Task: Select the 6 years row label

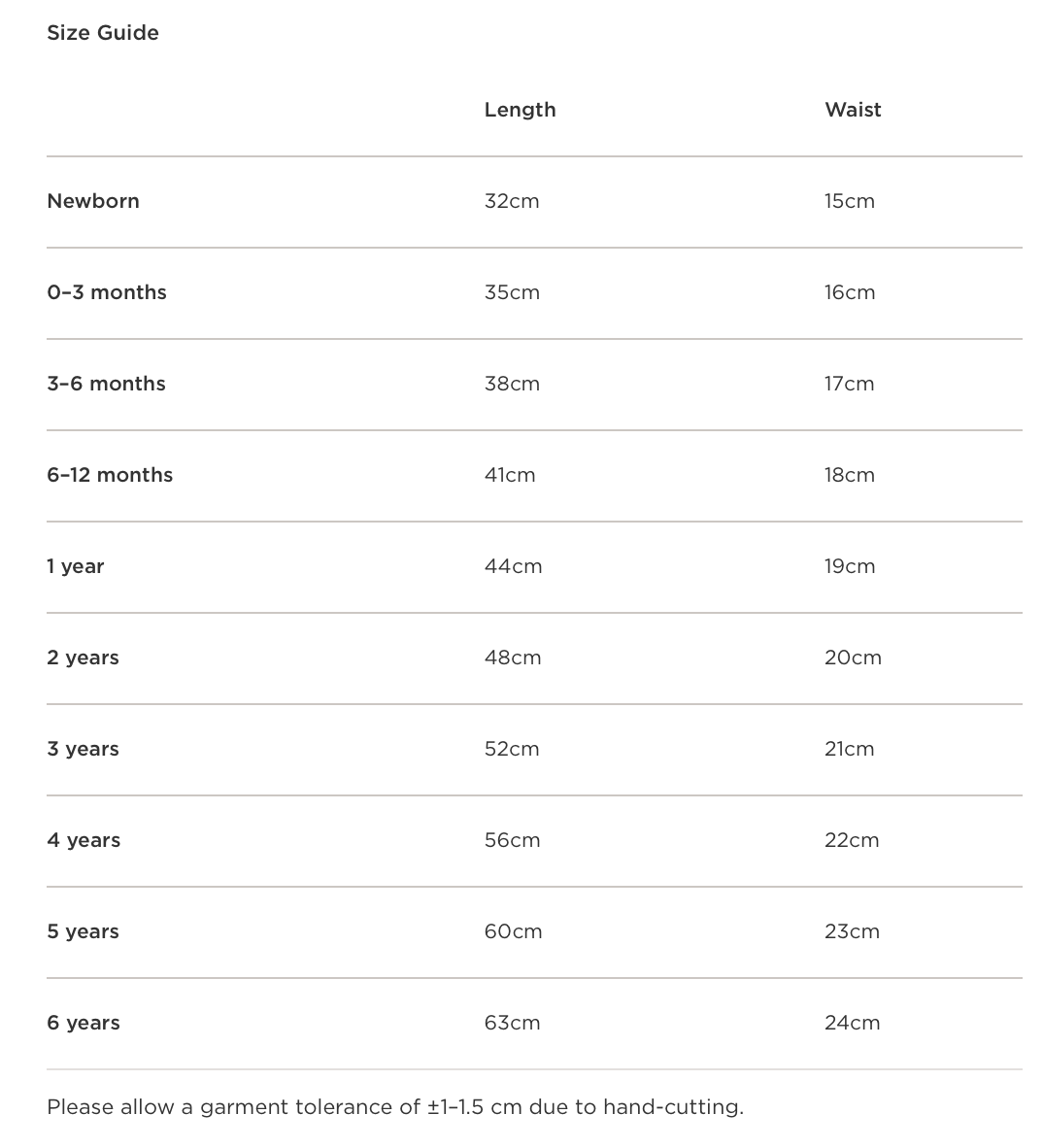Action: click(84, 1023)
